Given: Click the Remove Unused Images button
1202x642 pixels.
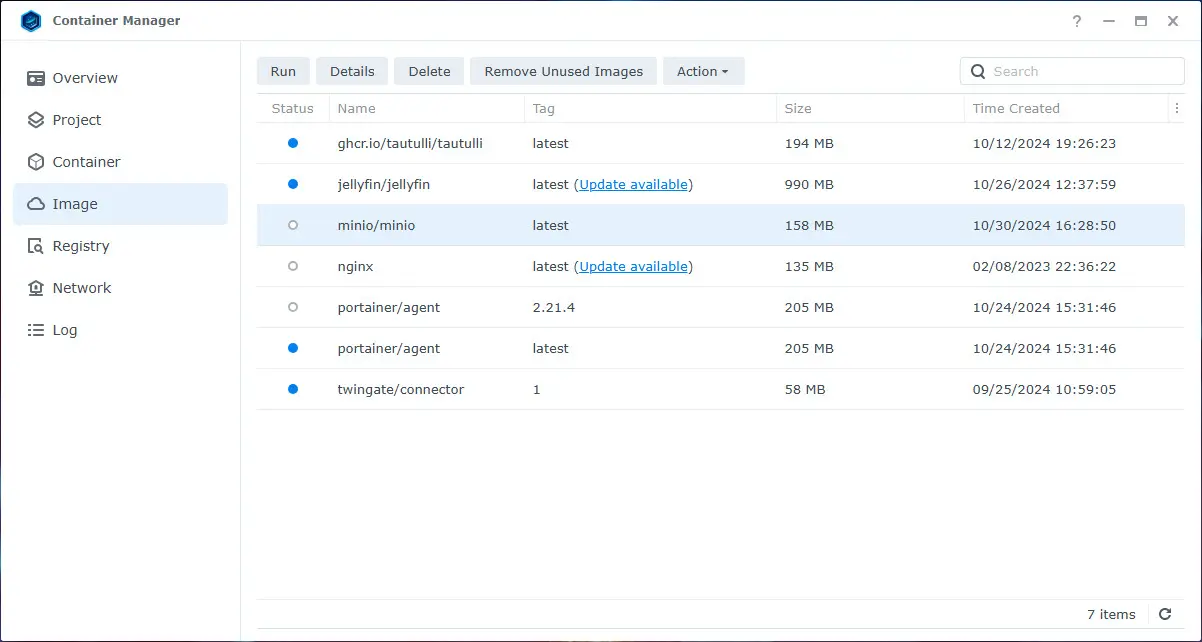Looking at the screenshot, I should pos(563,71).
